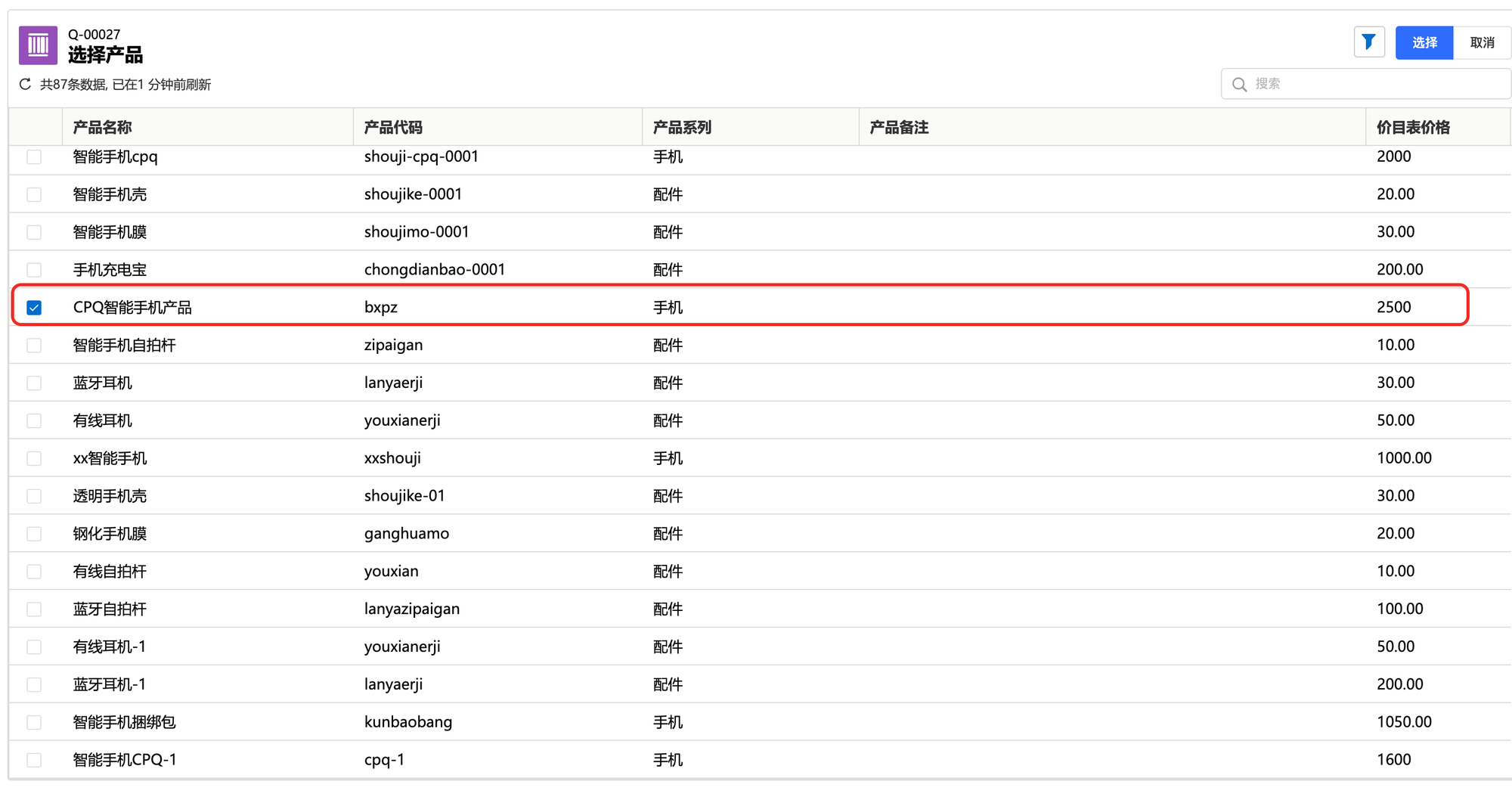1512x803 pixels.
Task: Click the 取消 button
Action: [1482, 42]
